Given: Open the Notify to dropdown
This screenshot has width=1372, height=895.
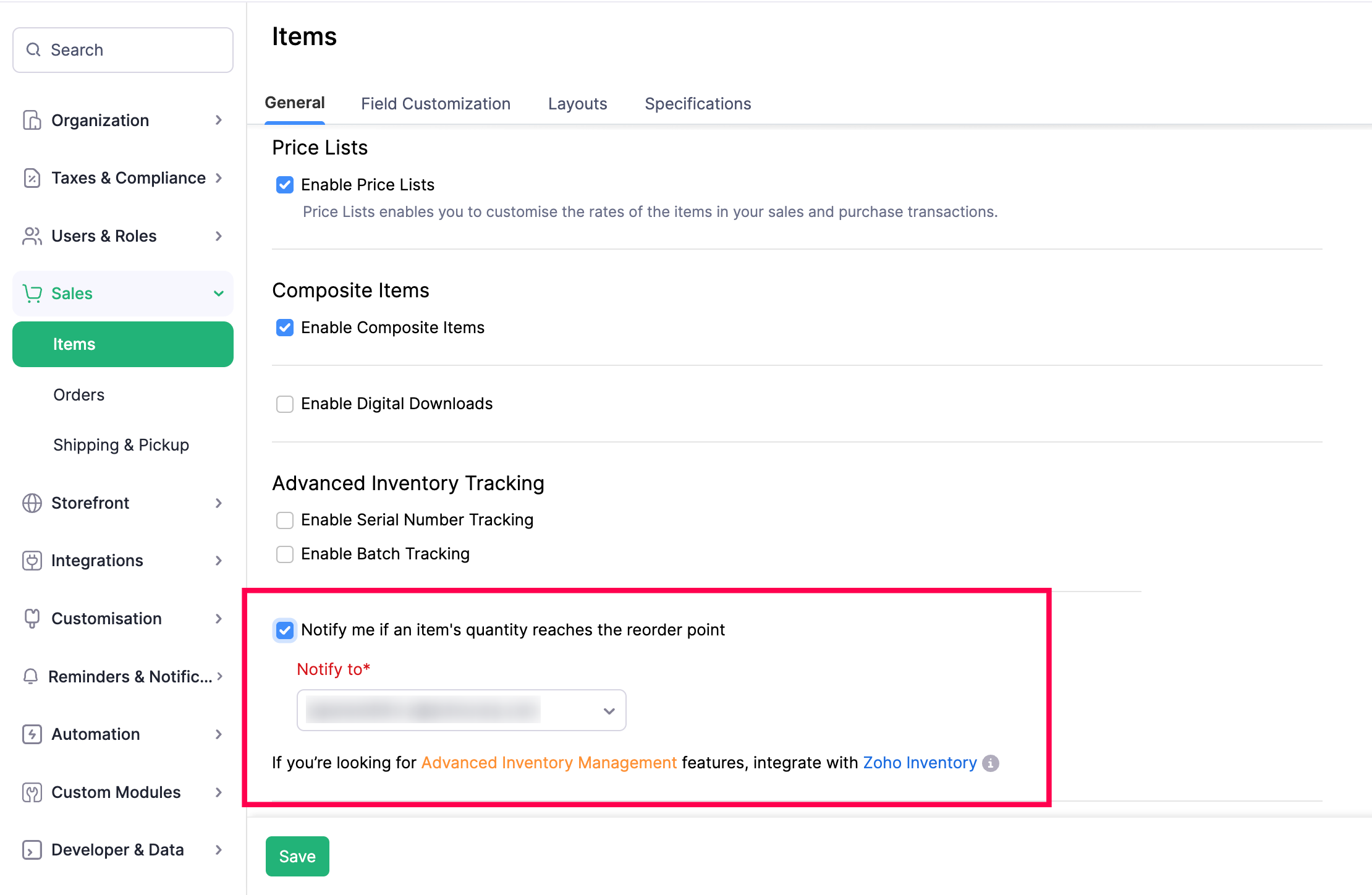Looking at the screenshot, I should [x=461, y=710].
